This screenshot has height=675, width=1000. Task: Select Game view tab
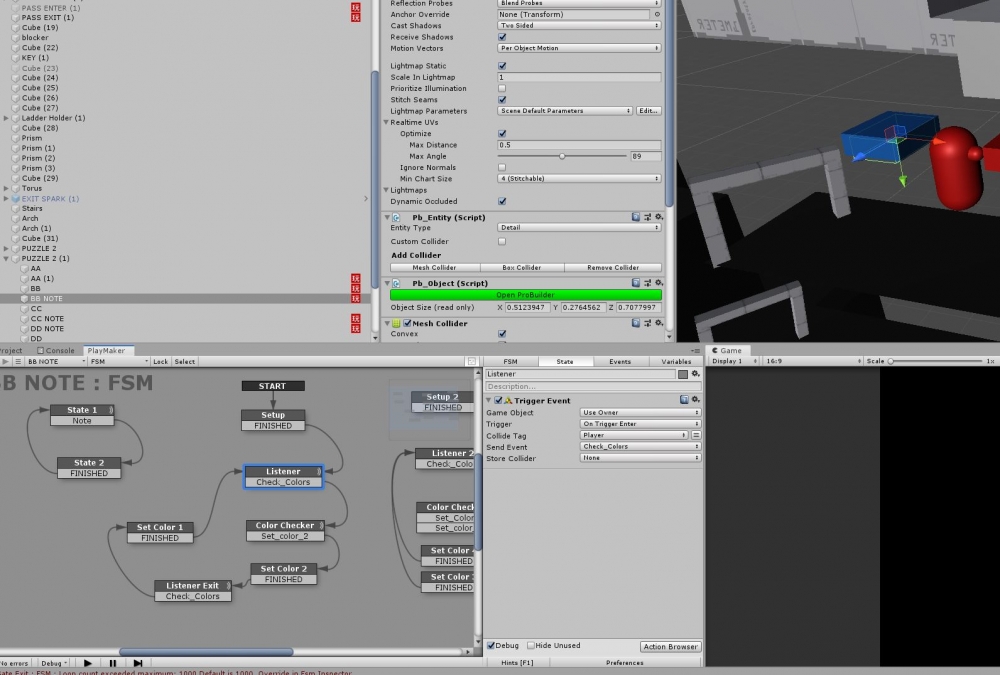tap(727, 350)
